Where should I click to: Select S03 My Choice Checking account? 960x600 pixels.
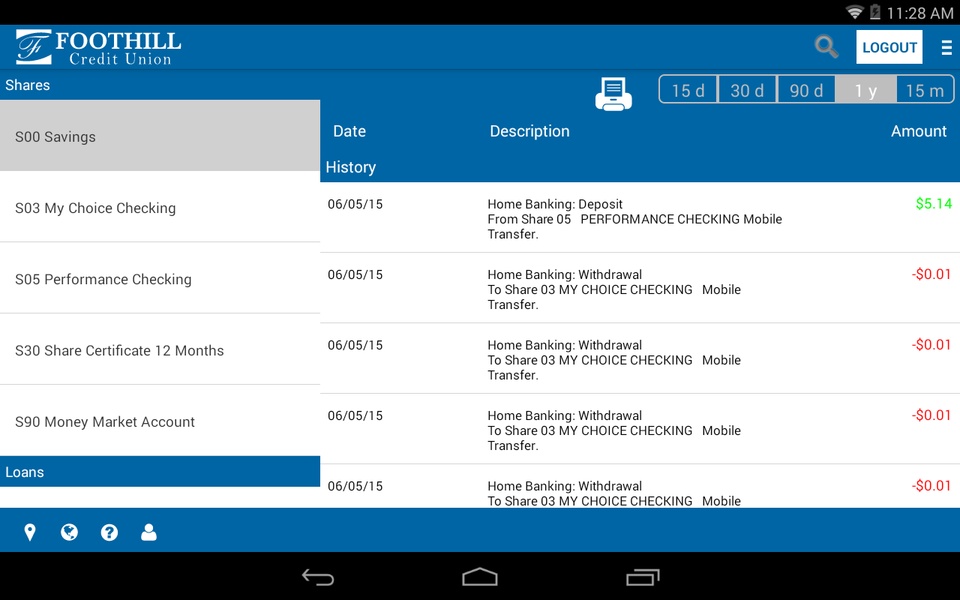coord(160,207)
